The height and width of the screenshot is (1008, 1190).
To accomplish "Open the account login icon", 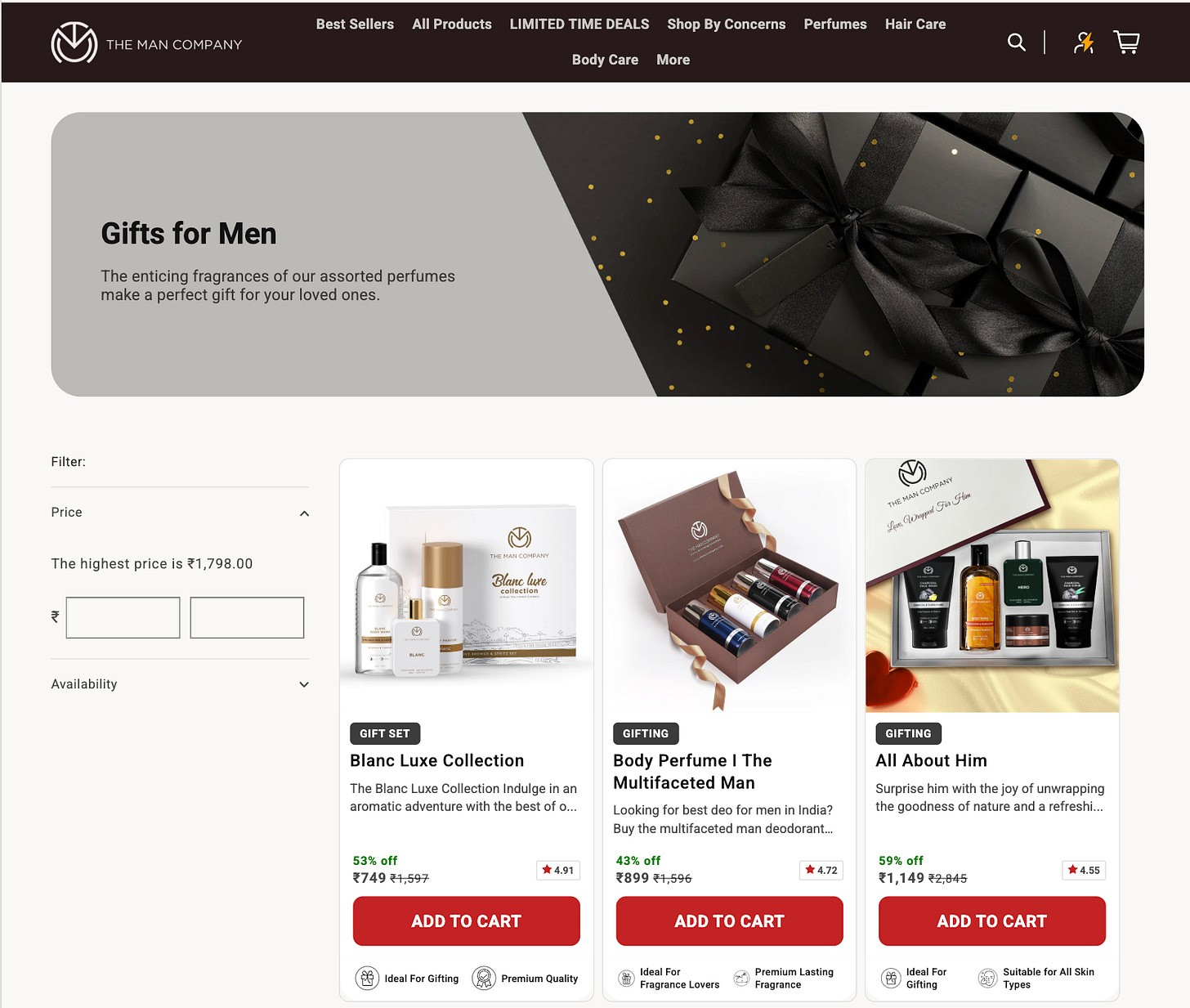I will point(1084,43).
